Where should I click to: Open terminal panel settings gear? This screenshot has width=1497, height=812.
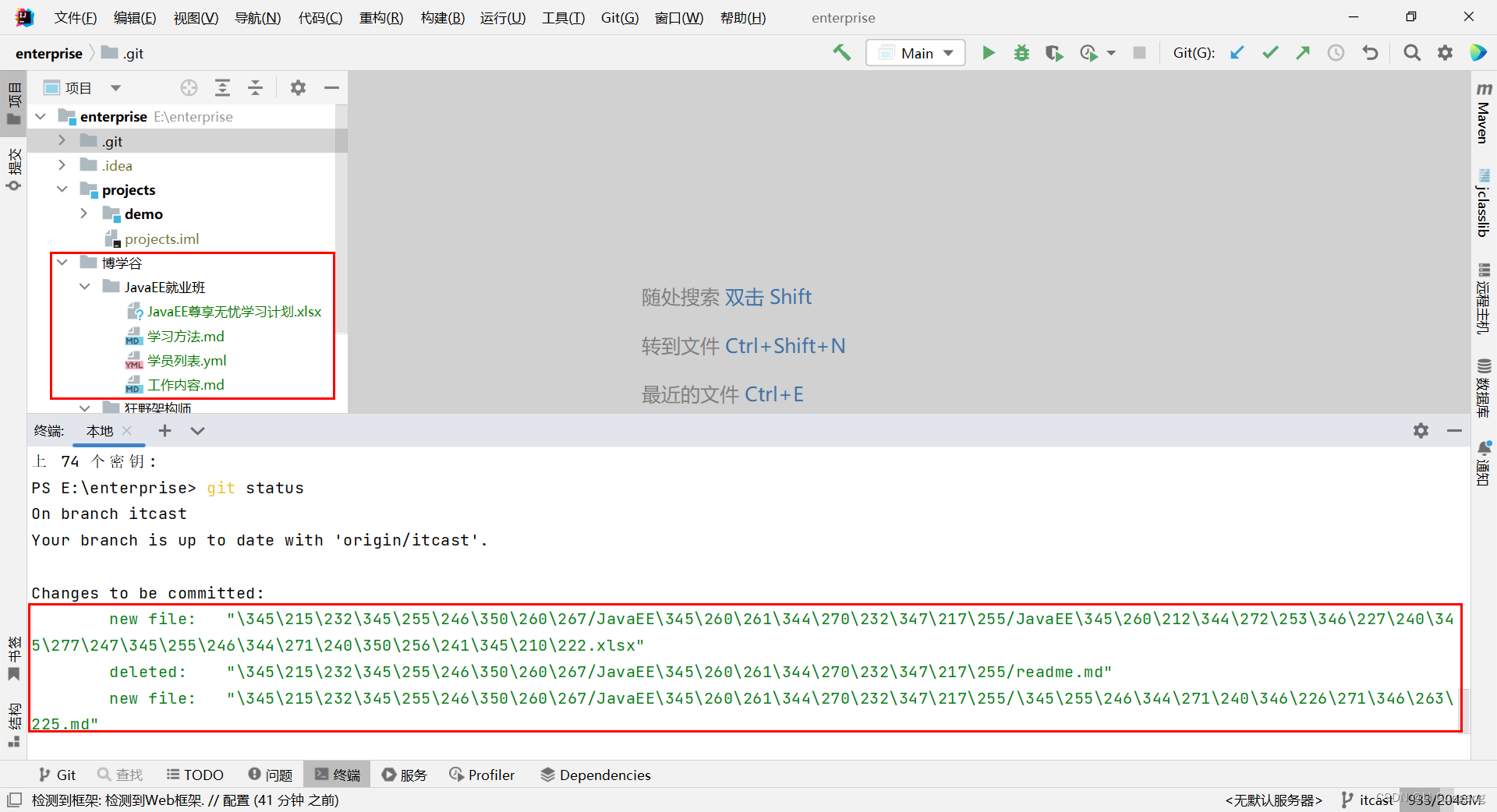[x=1421, y=430]
